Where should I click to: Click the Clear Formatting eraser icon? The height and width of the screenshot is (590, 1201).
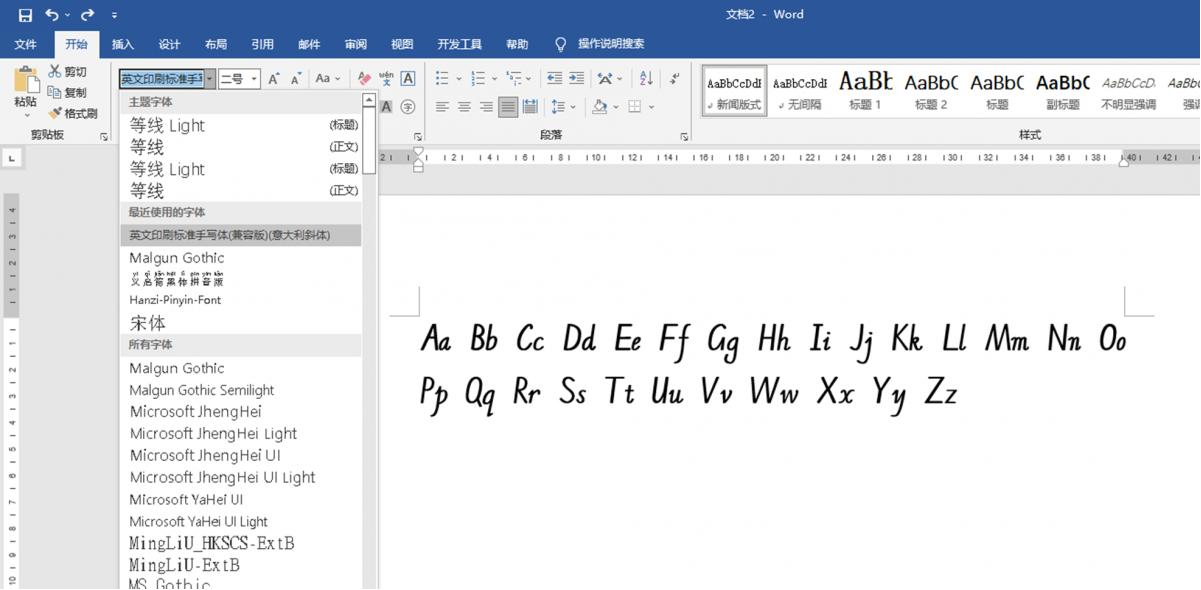(x=364, y=78)
